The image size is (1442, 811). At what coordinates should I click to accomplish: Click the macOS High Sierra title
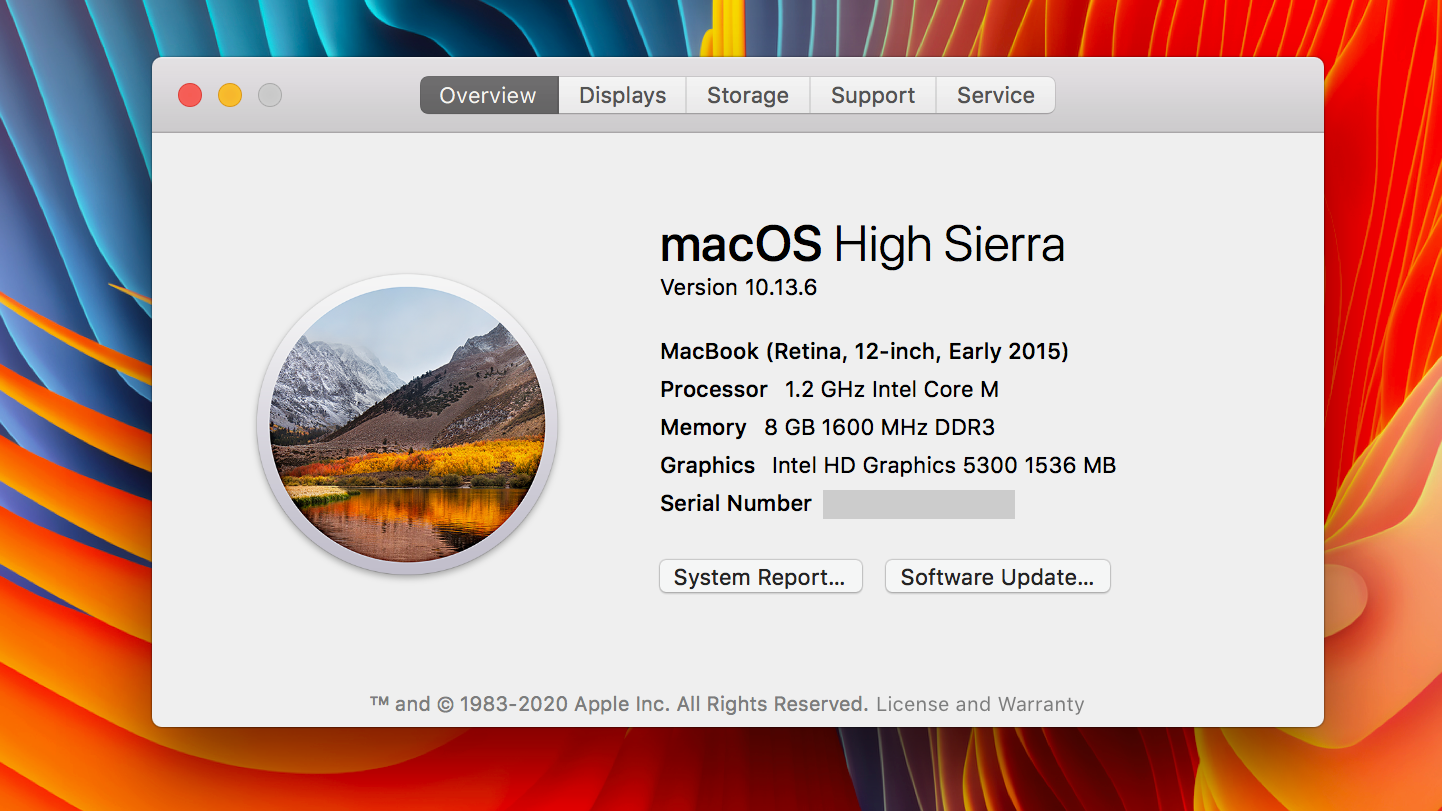click(x=861, y=243)
